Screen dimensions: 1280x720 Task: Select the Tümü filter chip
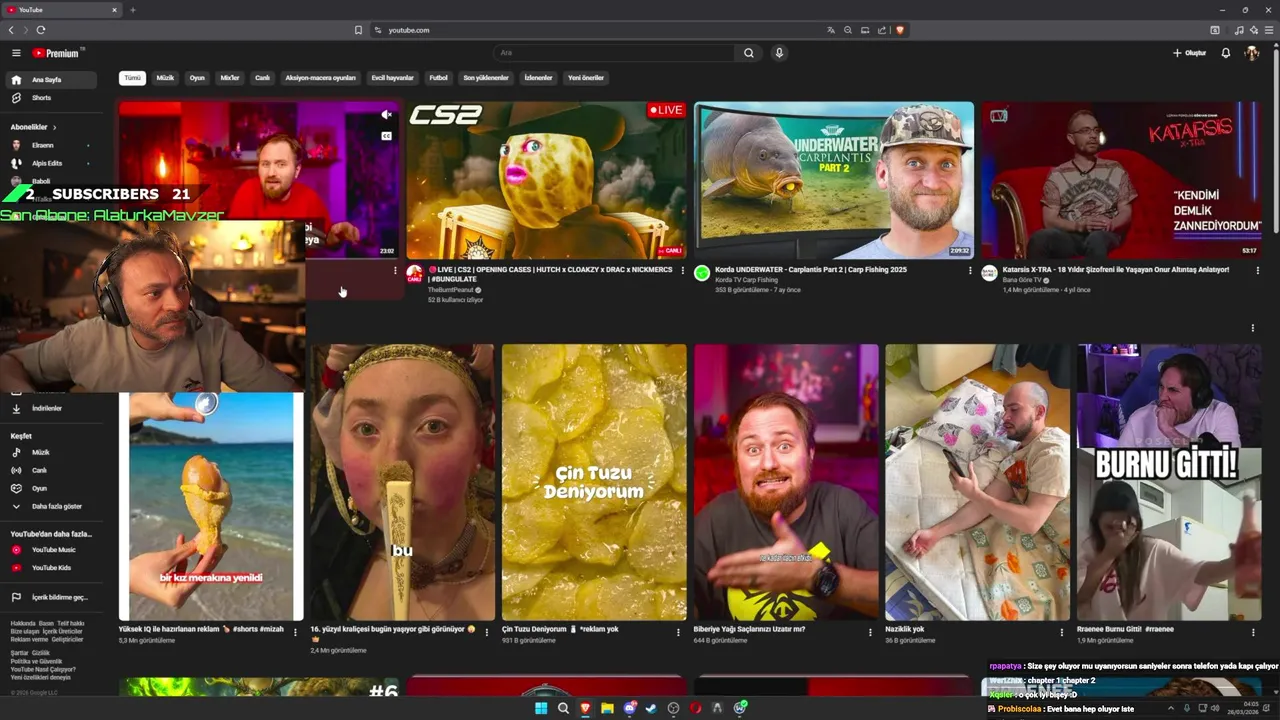tap(132, 78)
